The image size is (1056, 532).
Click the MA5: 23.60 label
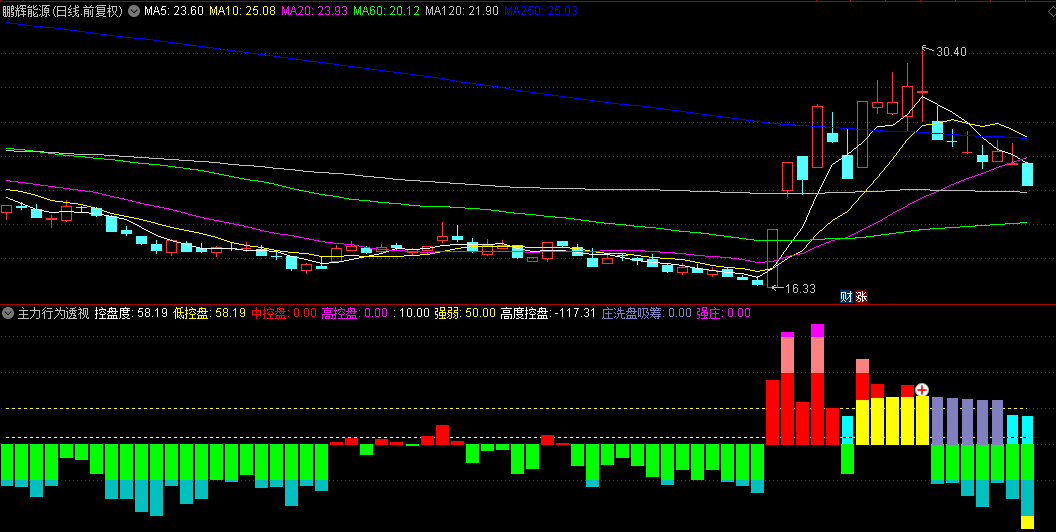174,11
